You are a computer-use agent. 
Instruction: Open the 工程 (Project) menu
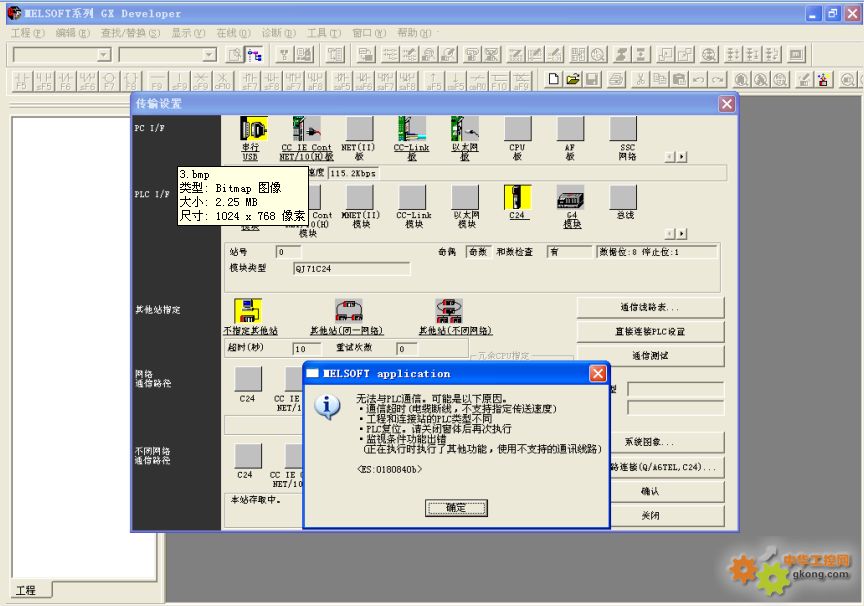(x=28, y=33)
